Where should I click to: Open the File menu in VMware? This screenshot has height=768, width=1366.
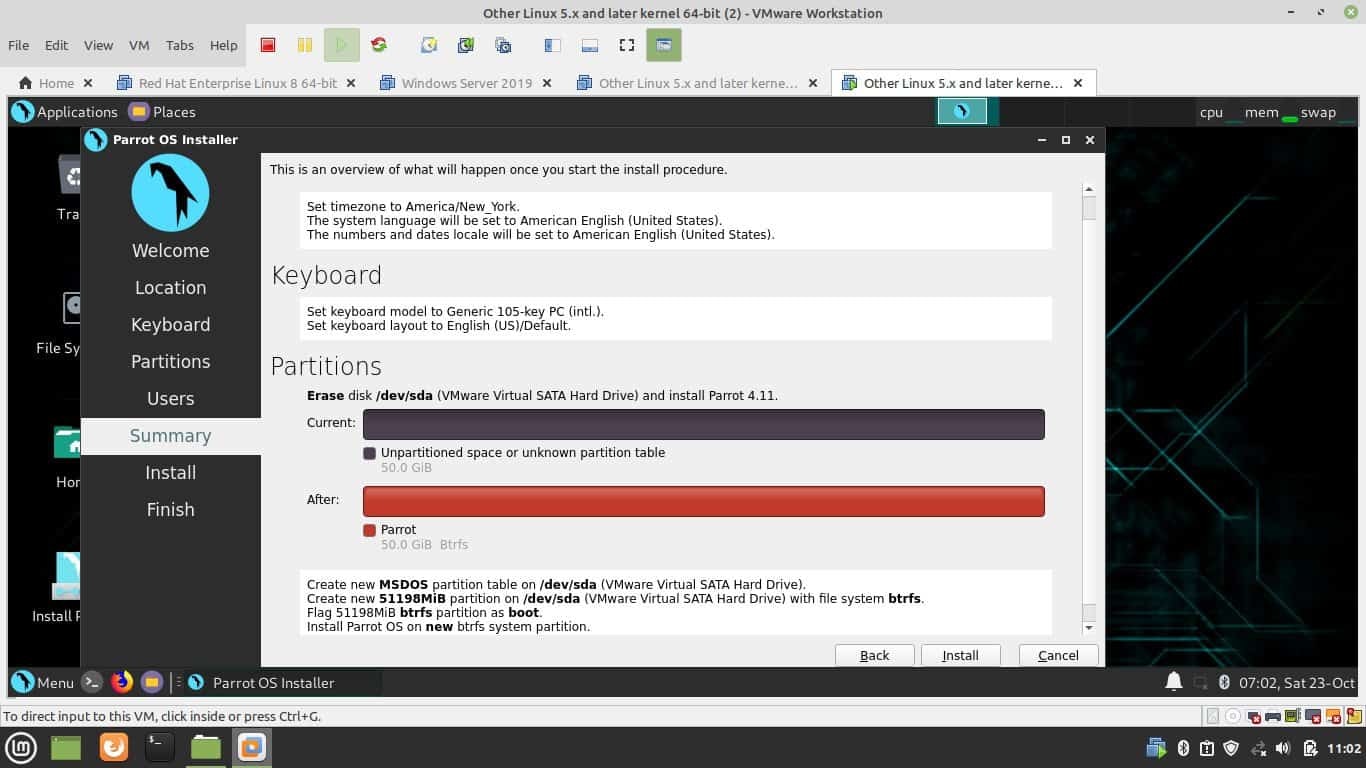tap(18, 45)
